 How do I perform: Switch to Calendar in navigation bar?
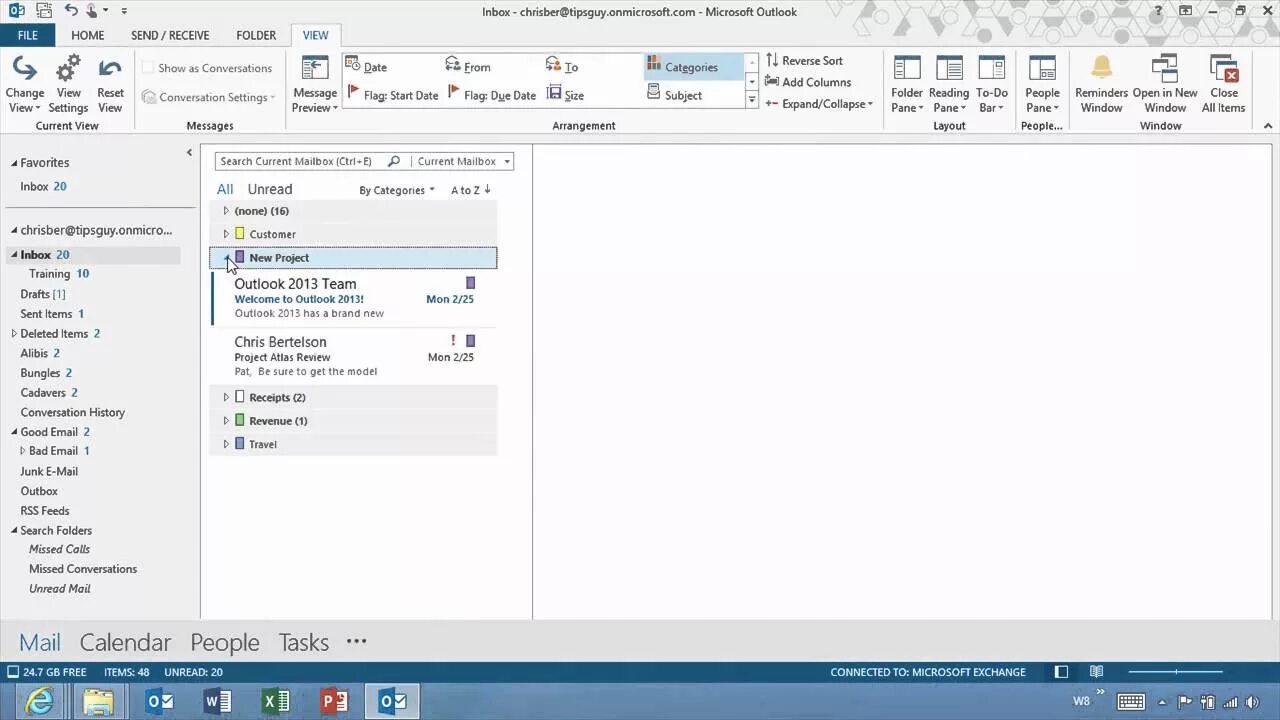coord(125,642)
